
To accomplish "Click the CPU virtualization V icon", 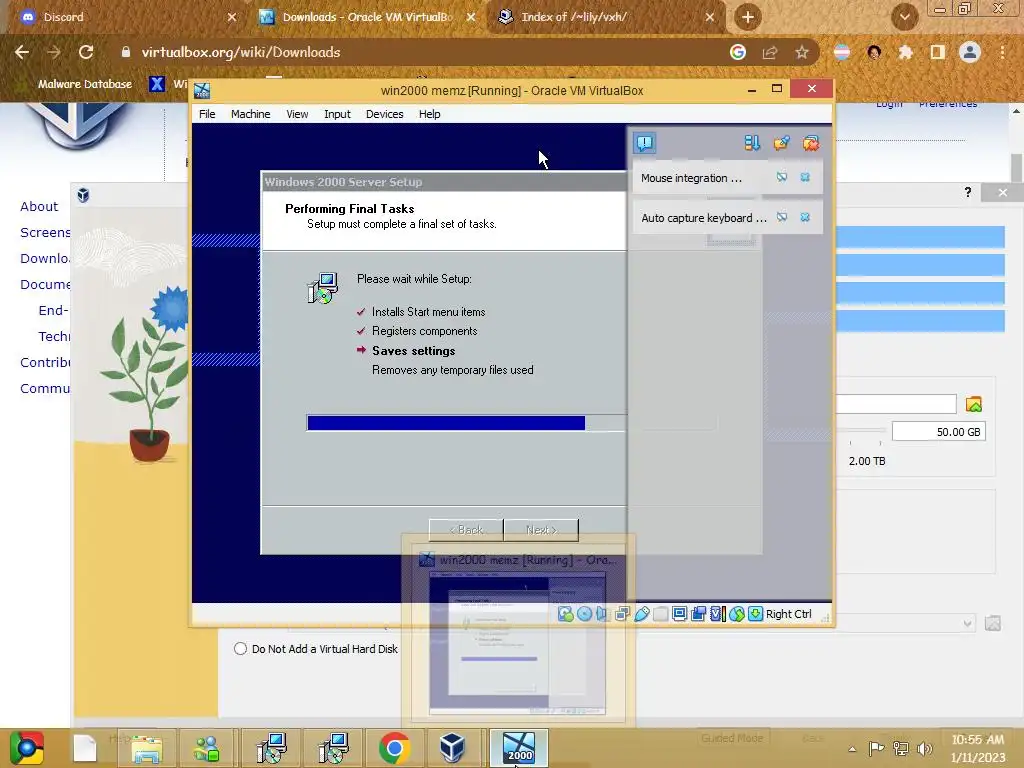I will coord(717,614).
